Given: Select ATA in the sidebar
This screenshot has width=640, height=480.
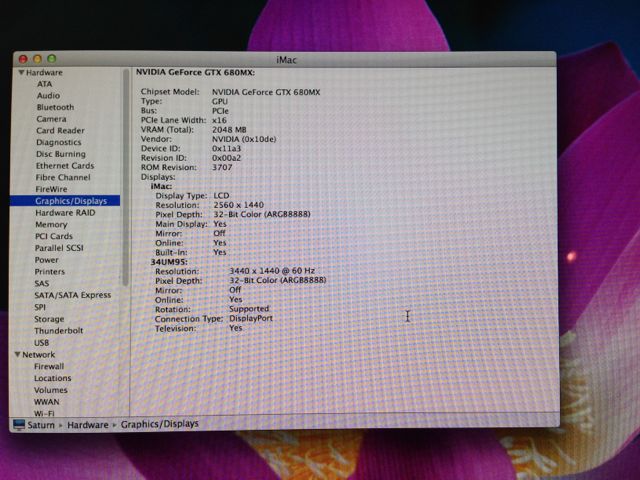Looking at the screenshot, I should click(44, 84).
